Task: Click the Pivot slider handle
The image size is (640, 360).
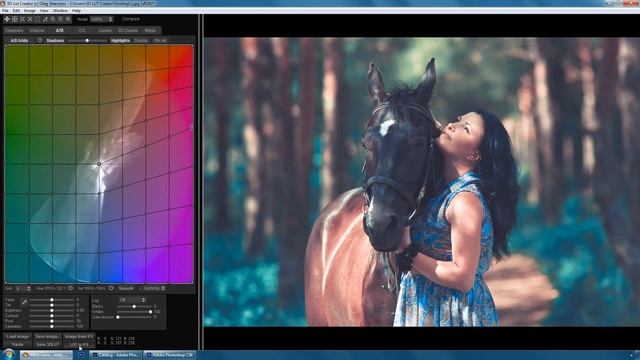Action: click(52, 321)
